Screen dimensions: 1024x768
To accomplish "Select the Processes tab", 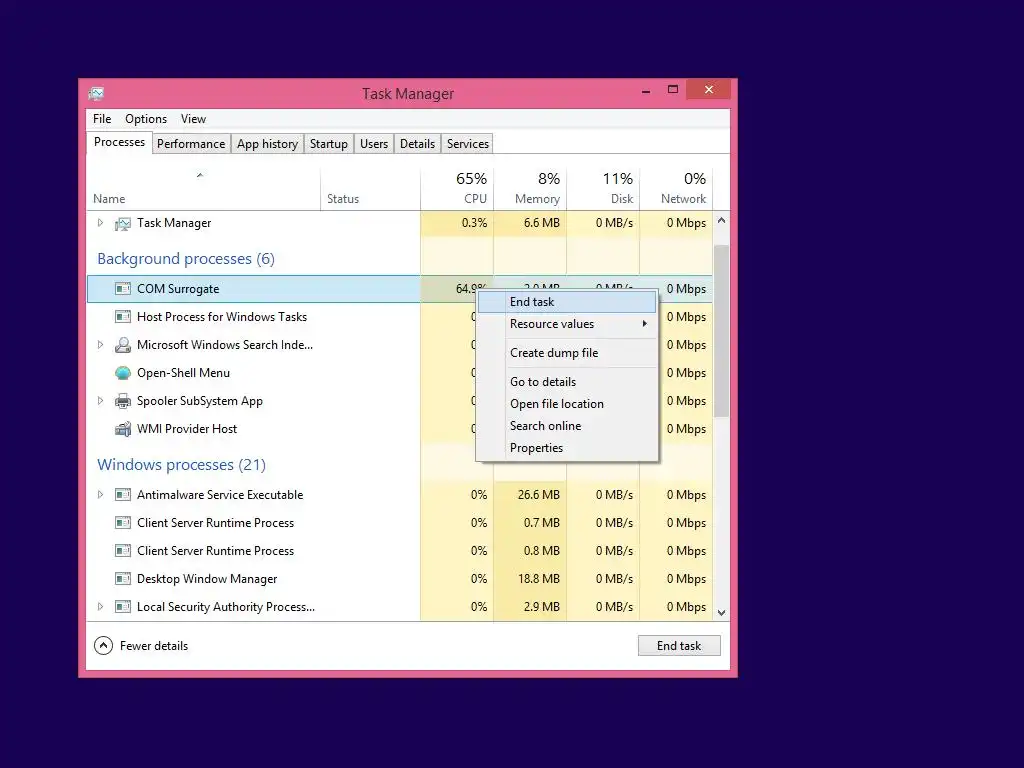I will tap(120, 142).
